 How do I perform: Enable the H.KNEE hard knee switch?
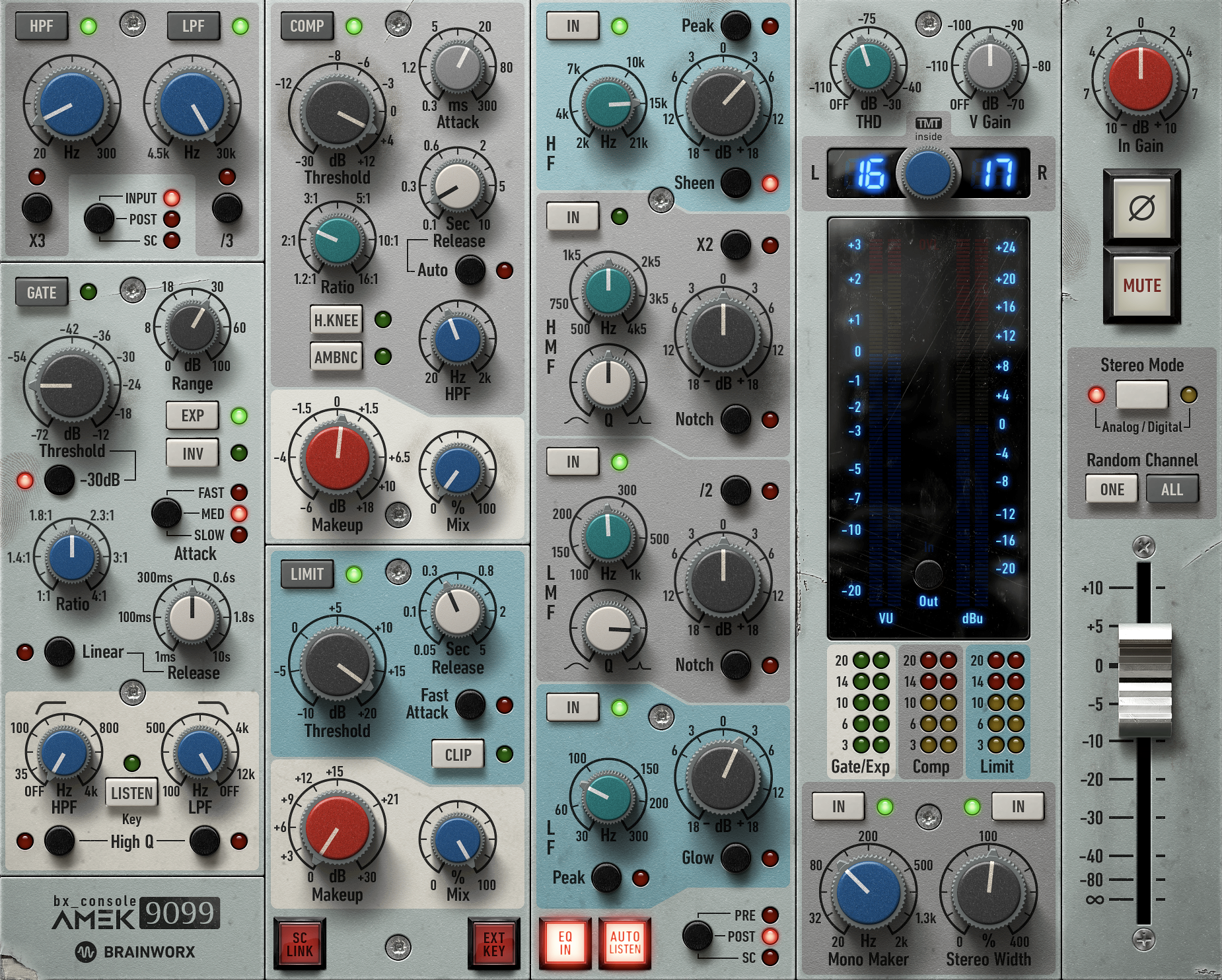[336, 320]
